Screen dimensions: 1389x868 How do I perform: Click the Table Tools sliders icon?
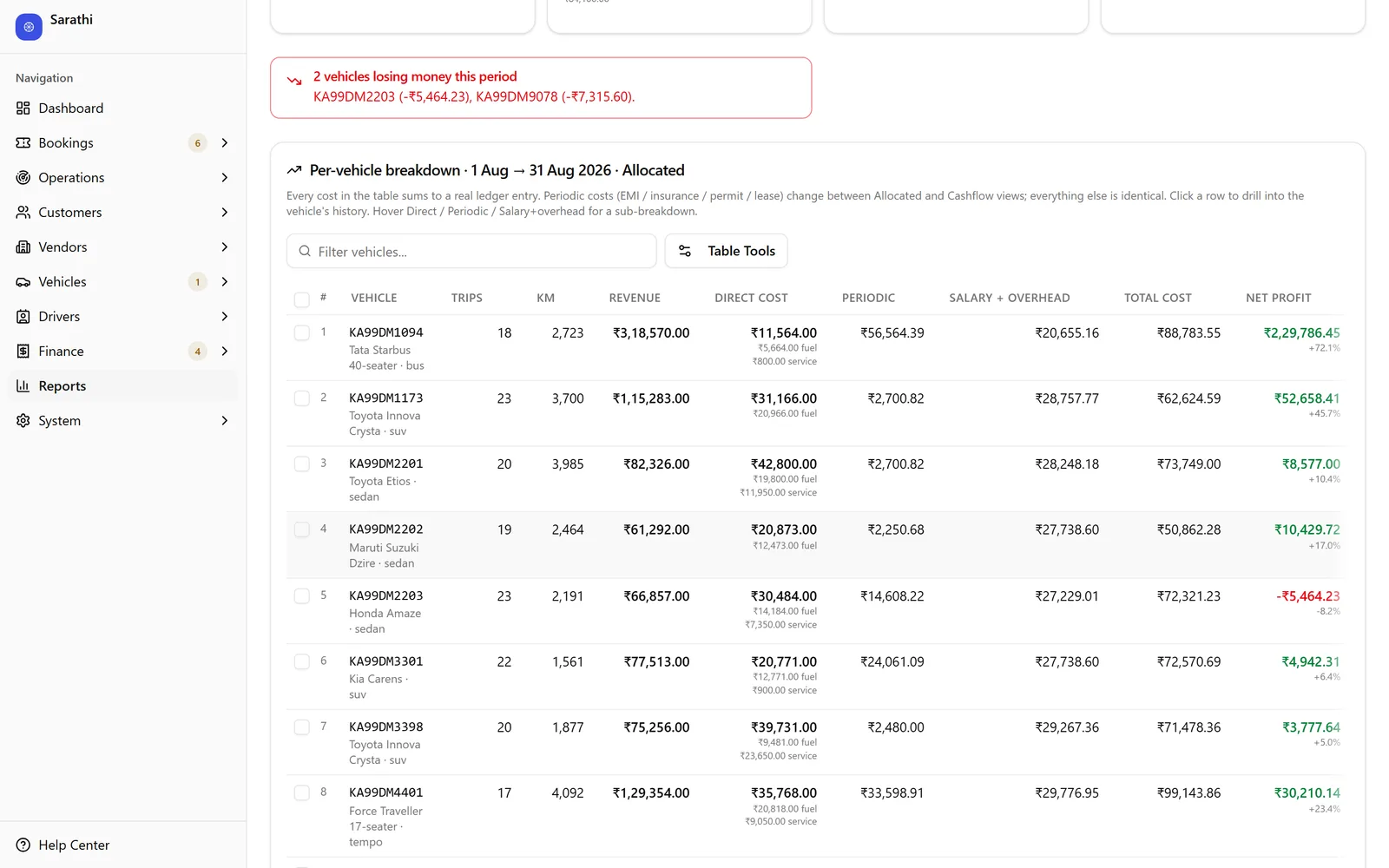pyautogui.click(x=685, y=251)
